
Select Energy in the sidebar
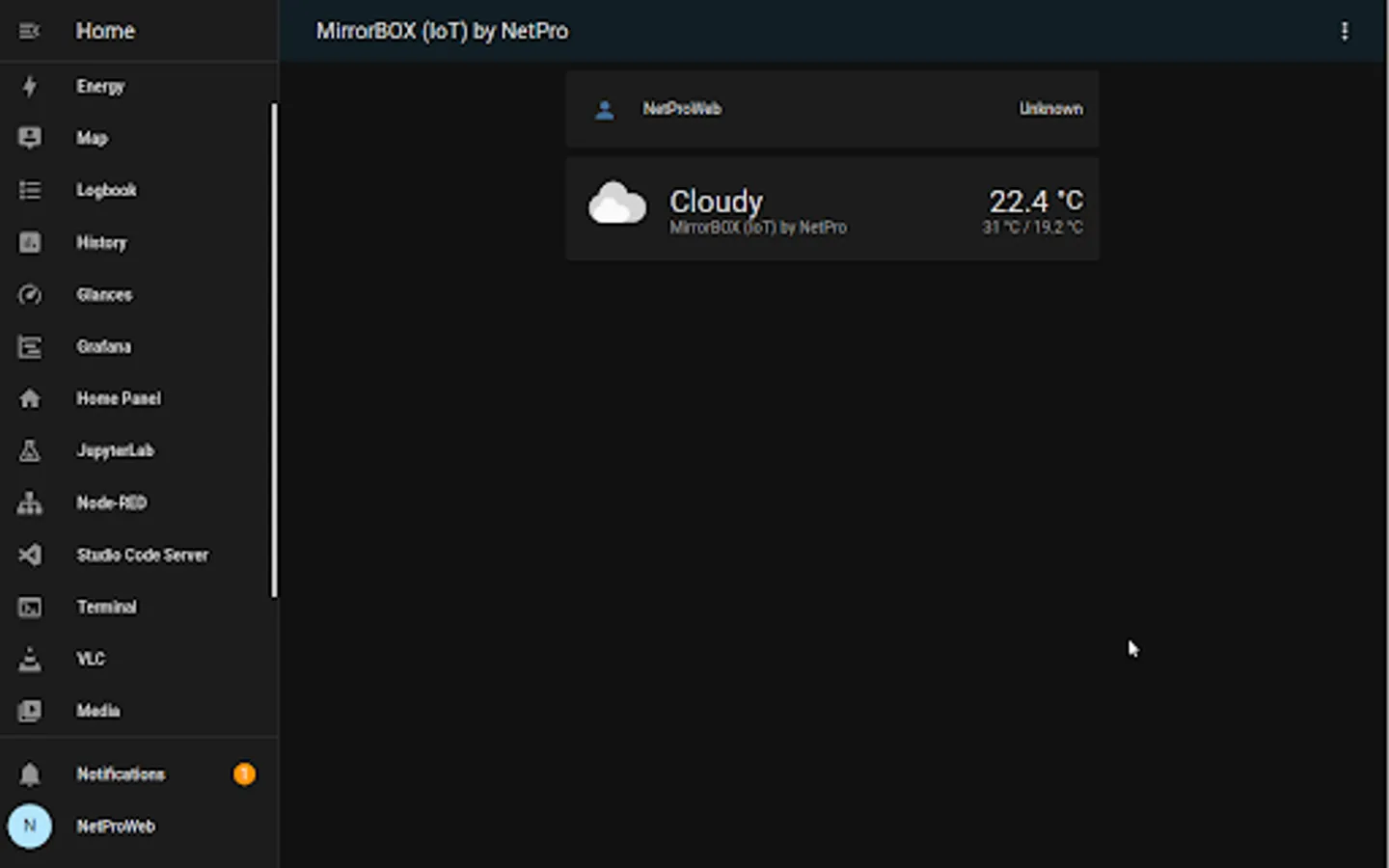pos(100,86)
